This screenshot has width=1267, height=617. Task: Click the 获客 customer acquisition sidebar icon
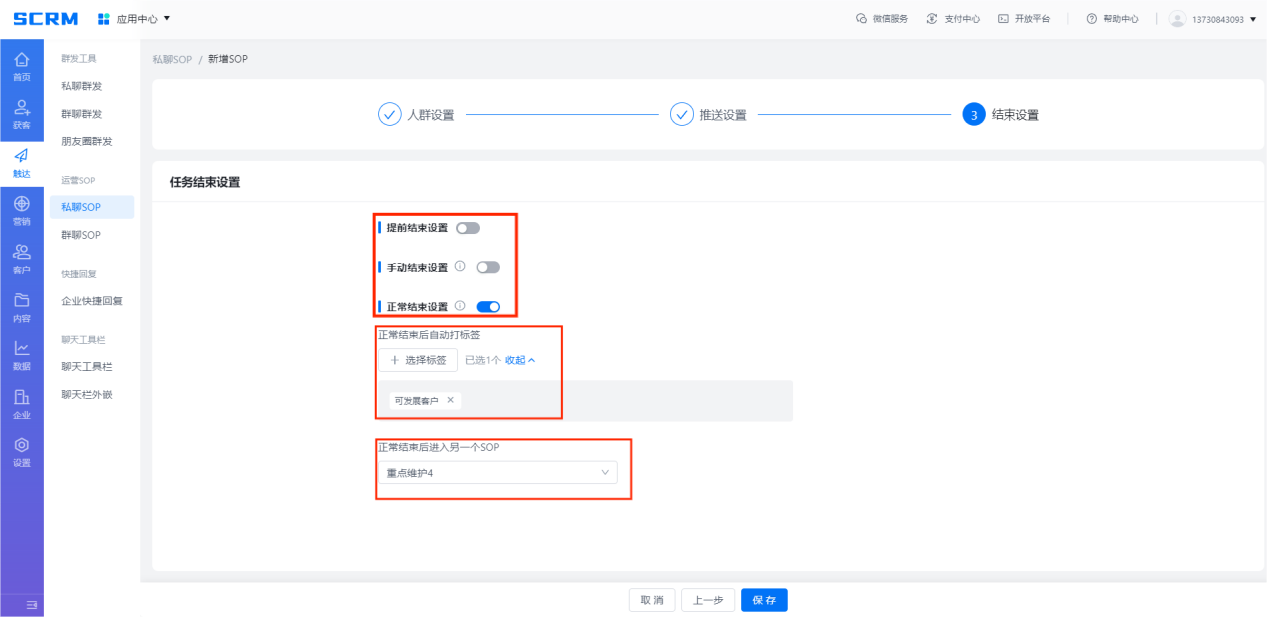coord(21,114)
